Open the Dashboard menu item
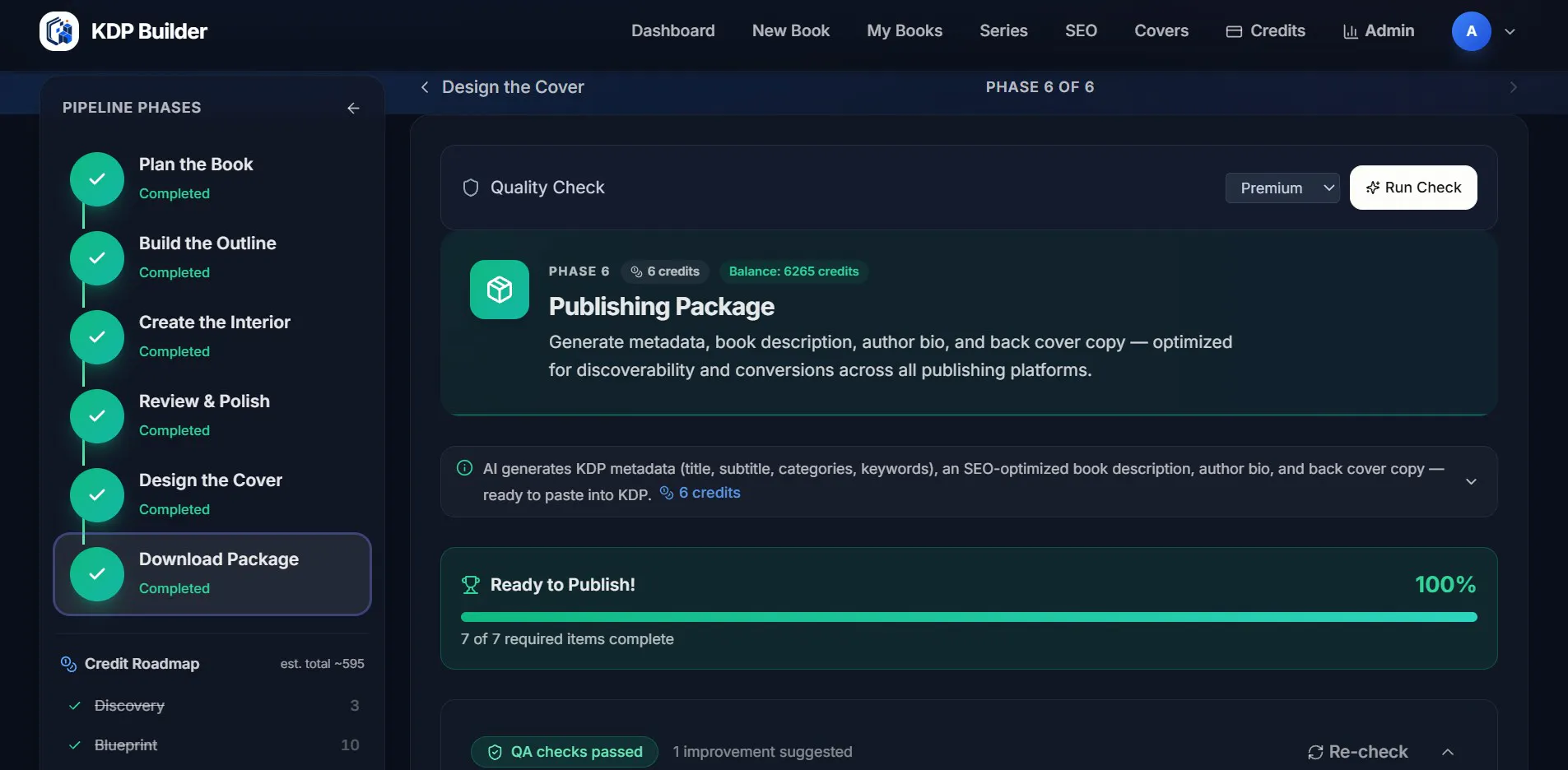The width and height of the screenshot is (1568, 770). pos(672,31)
